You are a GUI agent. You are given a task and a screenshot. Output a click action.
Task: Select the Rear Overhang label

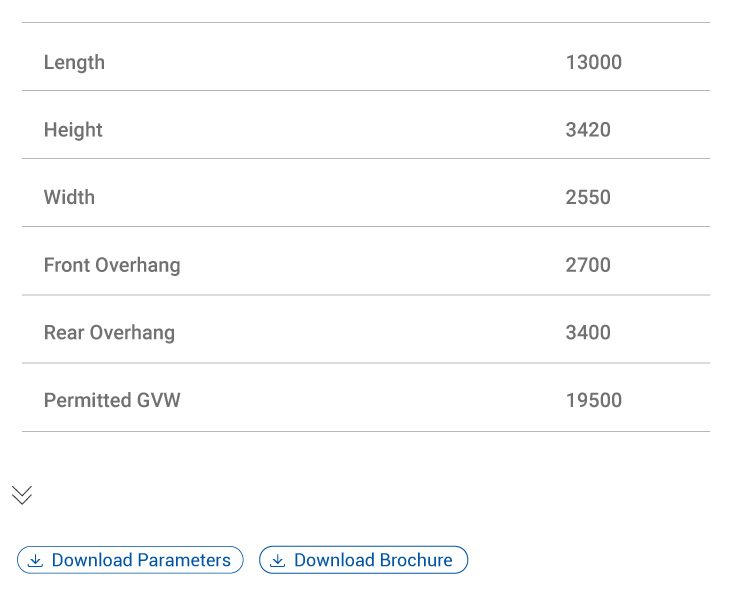pos(109,333)
